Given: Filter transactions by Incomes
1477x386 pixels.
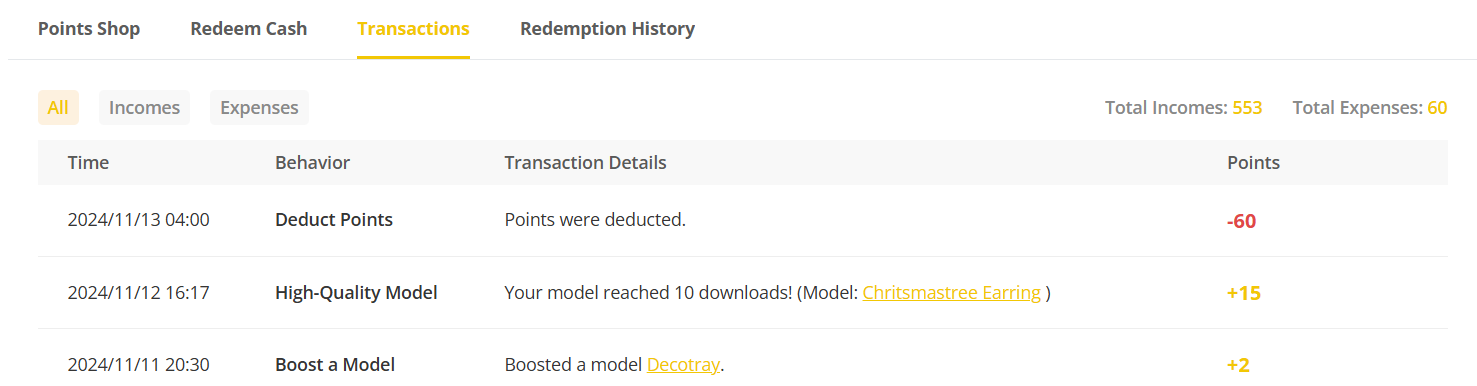Looking at the screenshot, I should pos(144,107).
